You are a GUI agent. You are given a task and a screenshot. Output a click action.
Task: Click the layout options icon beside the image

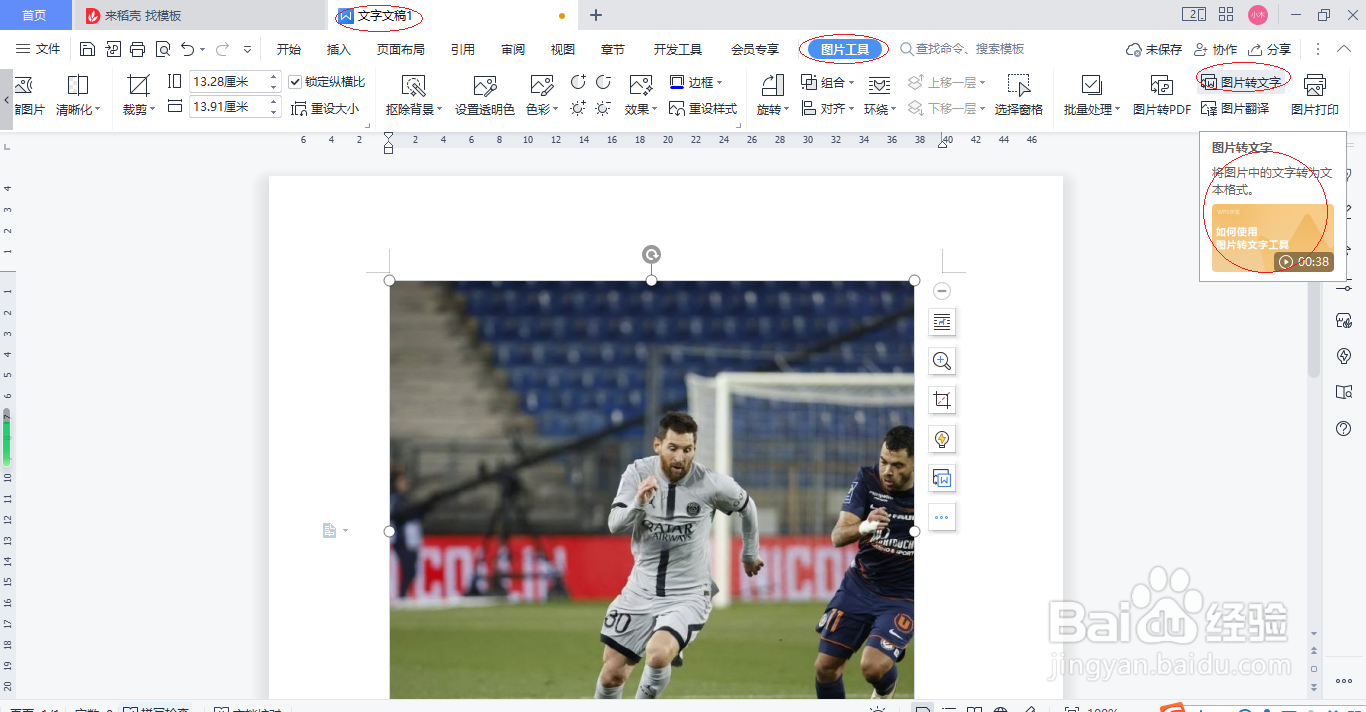pos(942,321)
